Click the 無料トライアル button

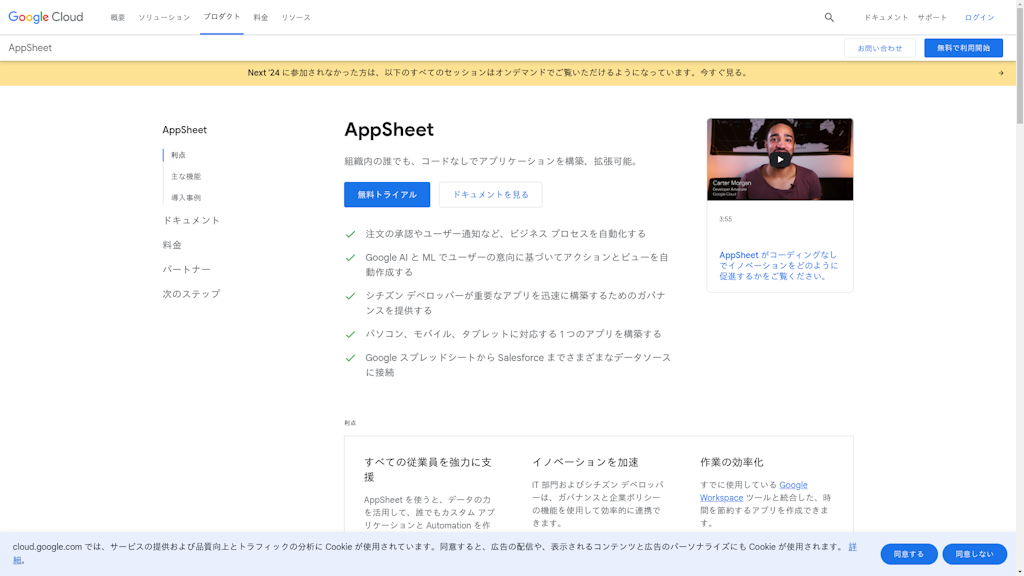pos(387,195)
